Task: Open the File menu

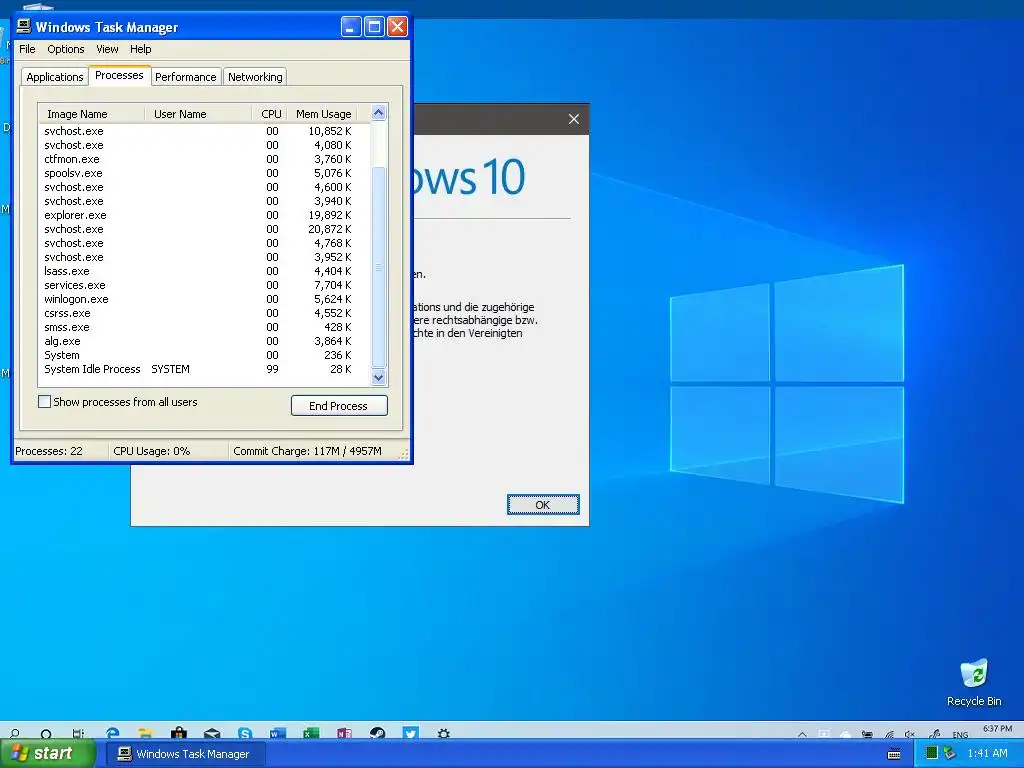Action: pyautogui.click(x=27, y=49)
